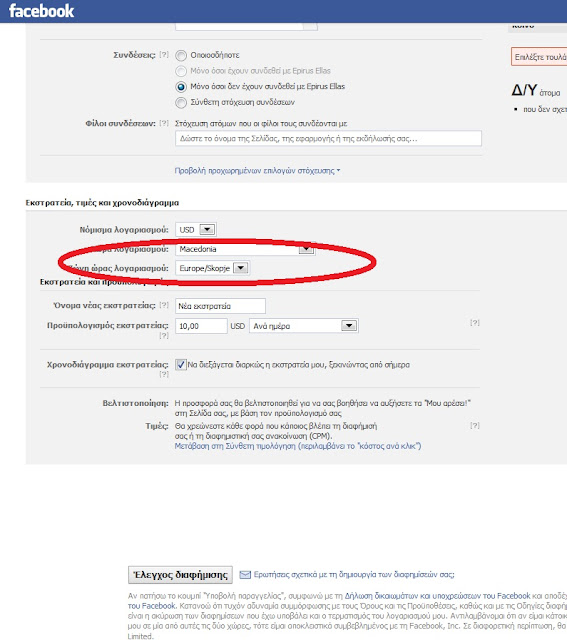This screenshot has height=640, width=567.
Task: Click the Επιλέξτε τουλά… warning box
Action: click(539, 57)
